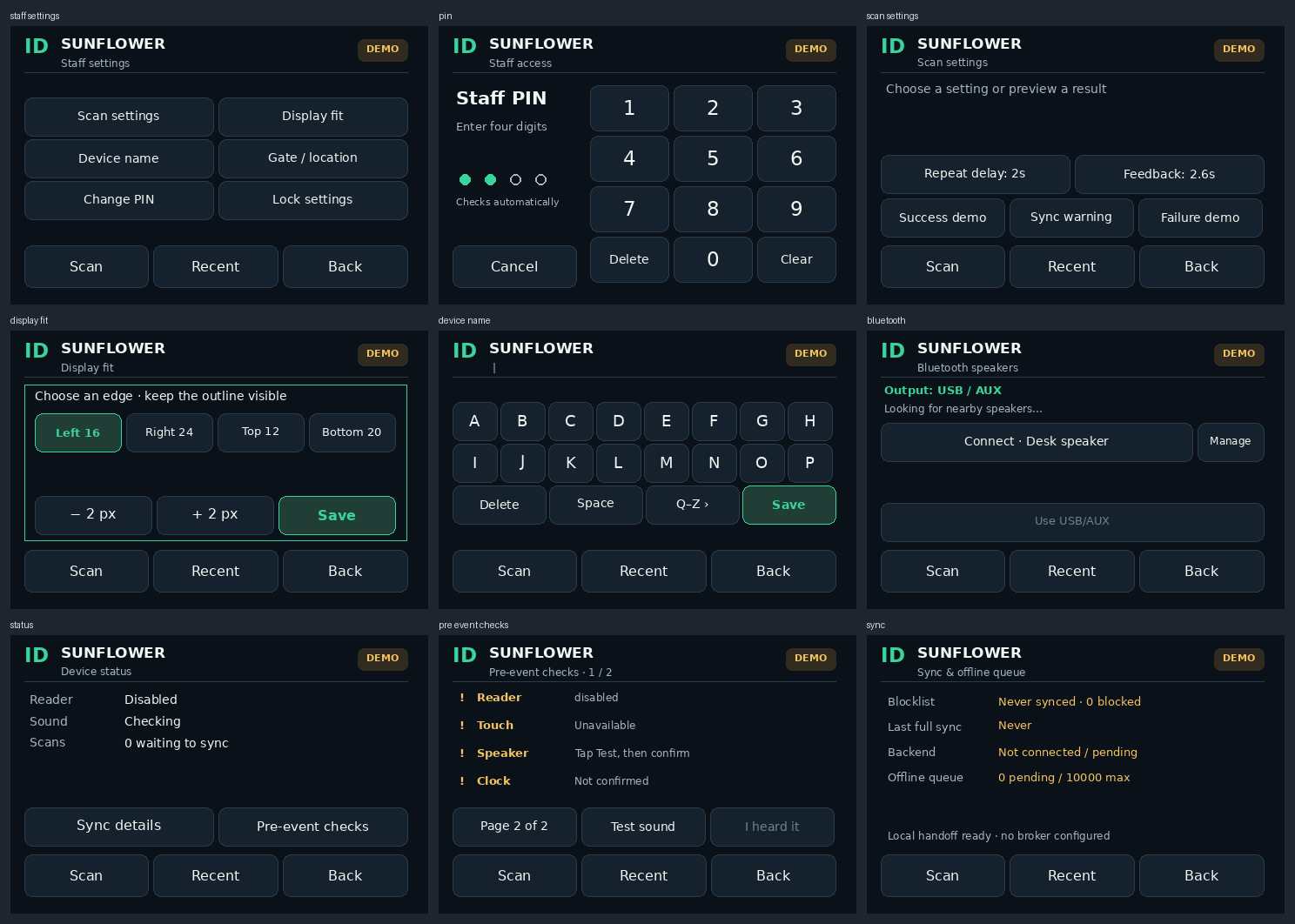Screen dimensions: 1295x924
Task: Cancel the Staff PIN entry
Action: (514, 266)
